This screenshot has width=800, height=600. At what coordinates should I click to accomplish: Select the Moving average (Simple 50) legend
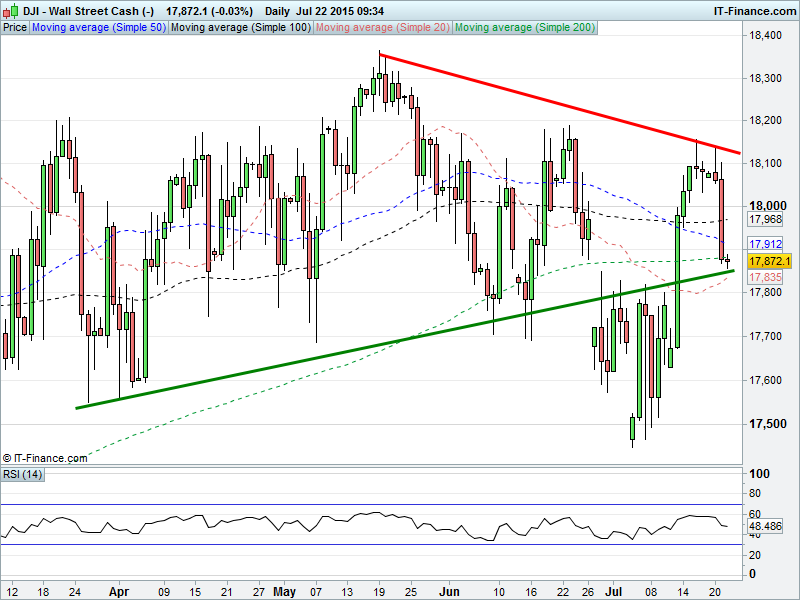point(98,28)
